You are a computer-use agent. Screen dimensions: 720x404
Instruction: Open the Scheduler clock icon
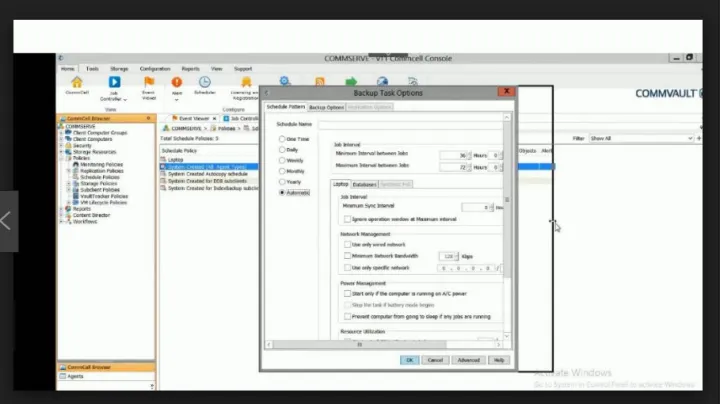205,83
